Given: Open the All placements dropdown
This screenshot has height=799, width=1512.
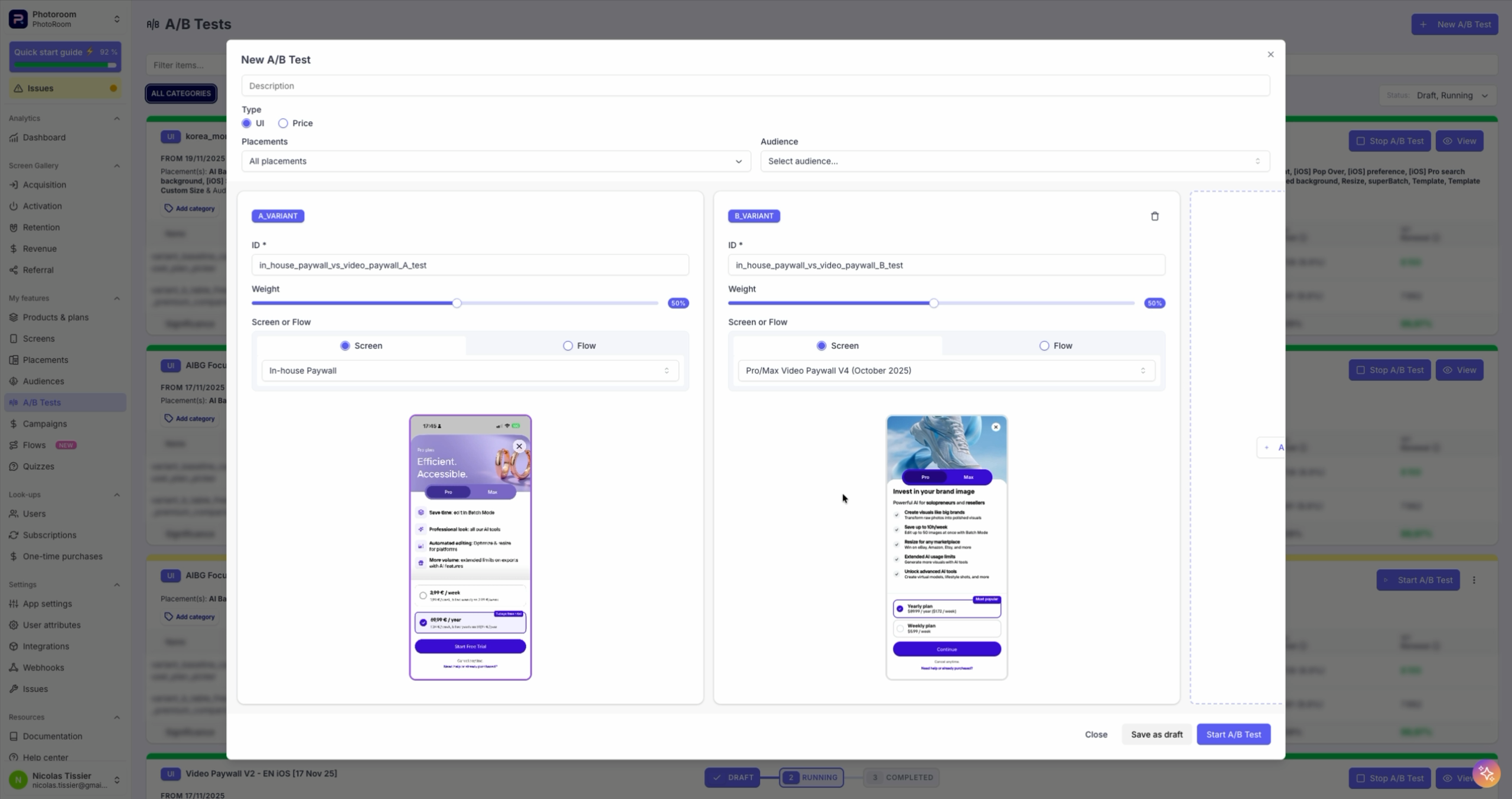Looking at the screenshot, I should (x=496, y=161).
